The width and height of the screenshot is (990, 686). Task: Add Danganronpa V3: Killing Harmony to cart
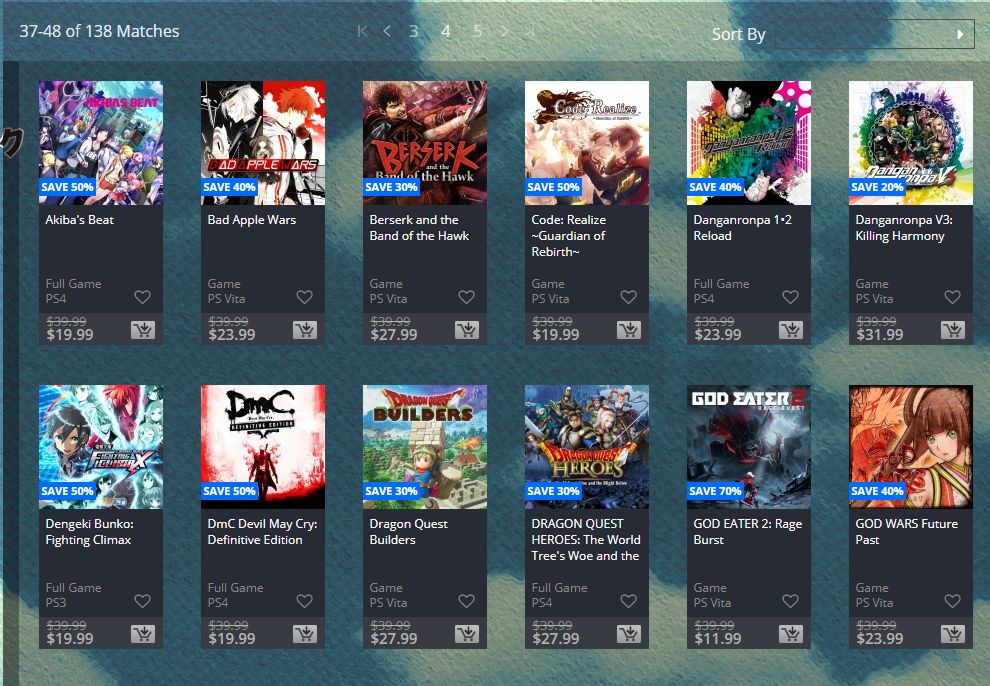click(x=952, y=330)
